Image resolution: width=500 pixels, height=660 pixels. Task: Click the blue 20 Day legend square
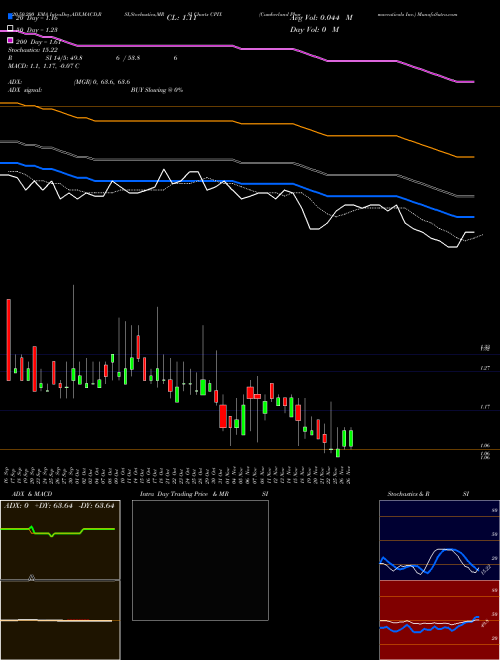pos(10,16)
